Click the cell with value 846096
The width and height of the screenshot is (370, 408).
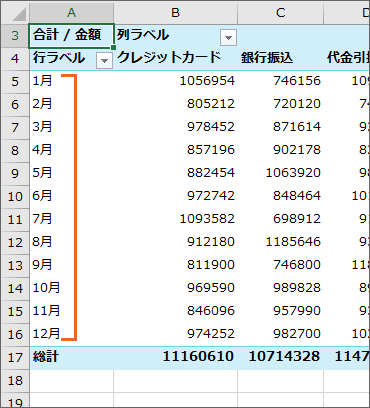175,312
